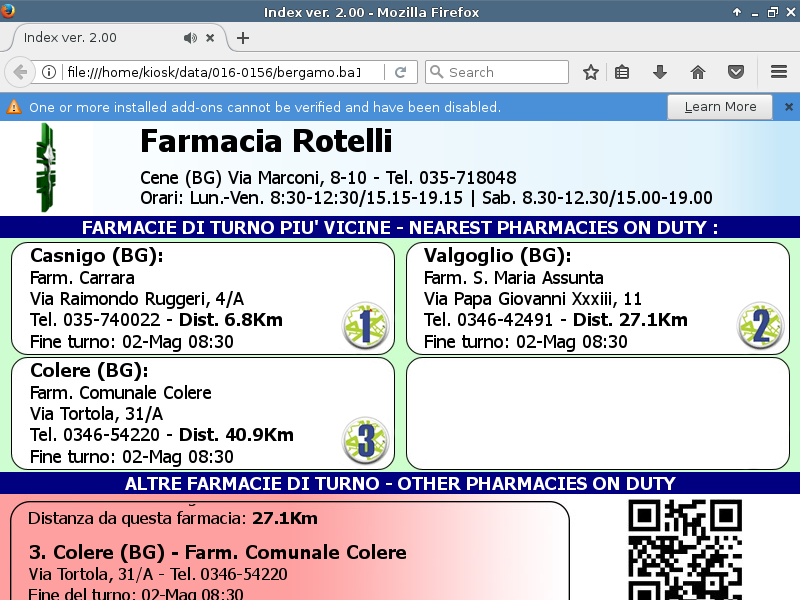Image resolution: width=800 pixels, height=600 pixels.
Task: Dismiss the add-ons warning notification bar
Action: pyautogui.click(x=789, y=107)
